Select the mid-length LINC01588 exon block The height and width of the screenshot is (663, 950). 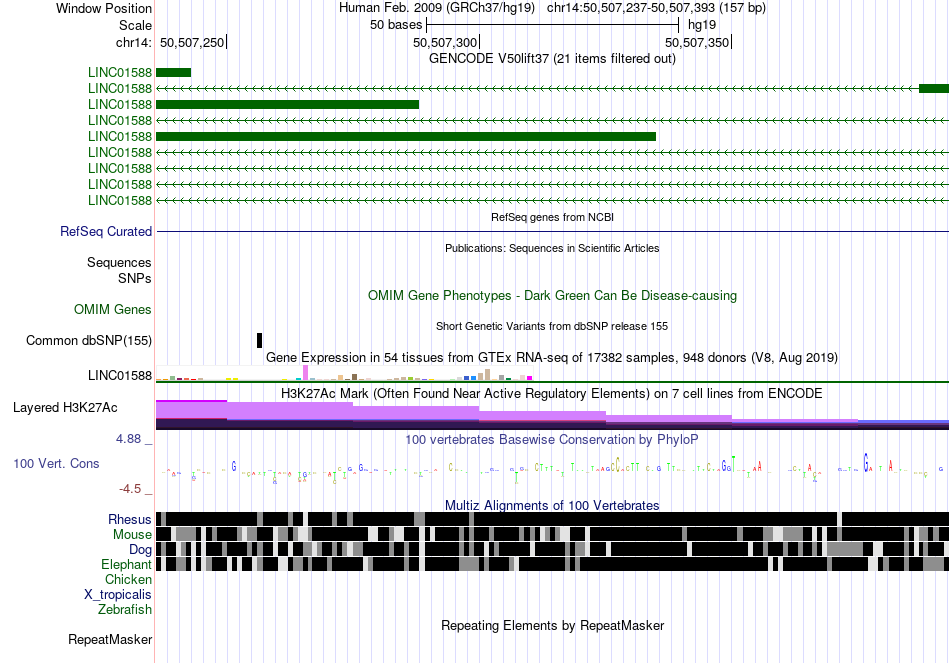click(x=287, y=104)
